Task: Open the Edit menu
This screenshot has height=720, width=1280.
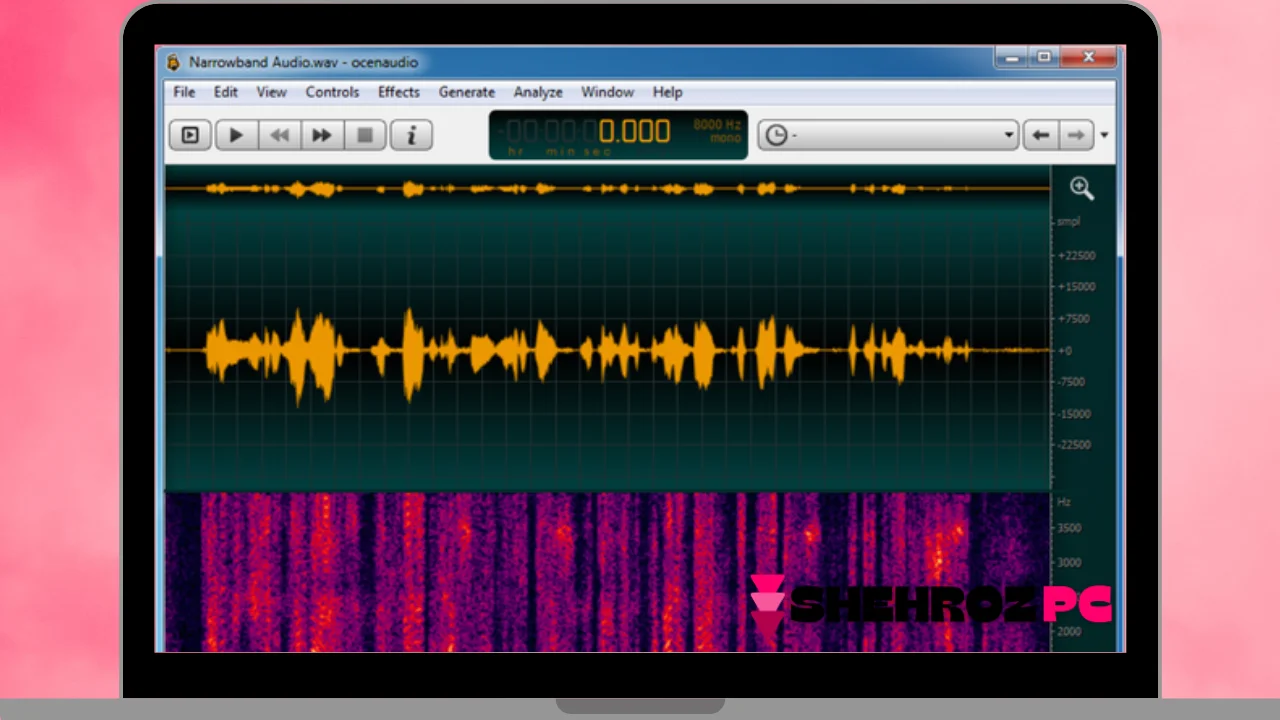Action: click(x=226, y=92)
